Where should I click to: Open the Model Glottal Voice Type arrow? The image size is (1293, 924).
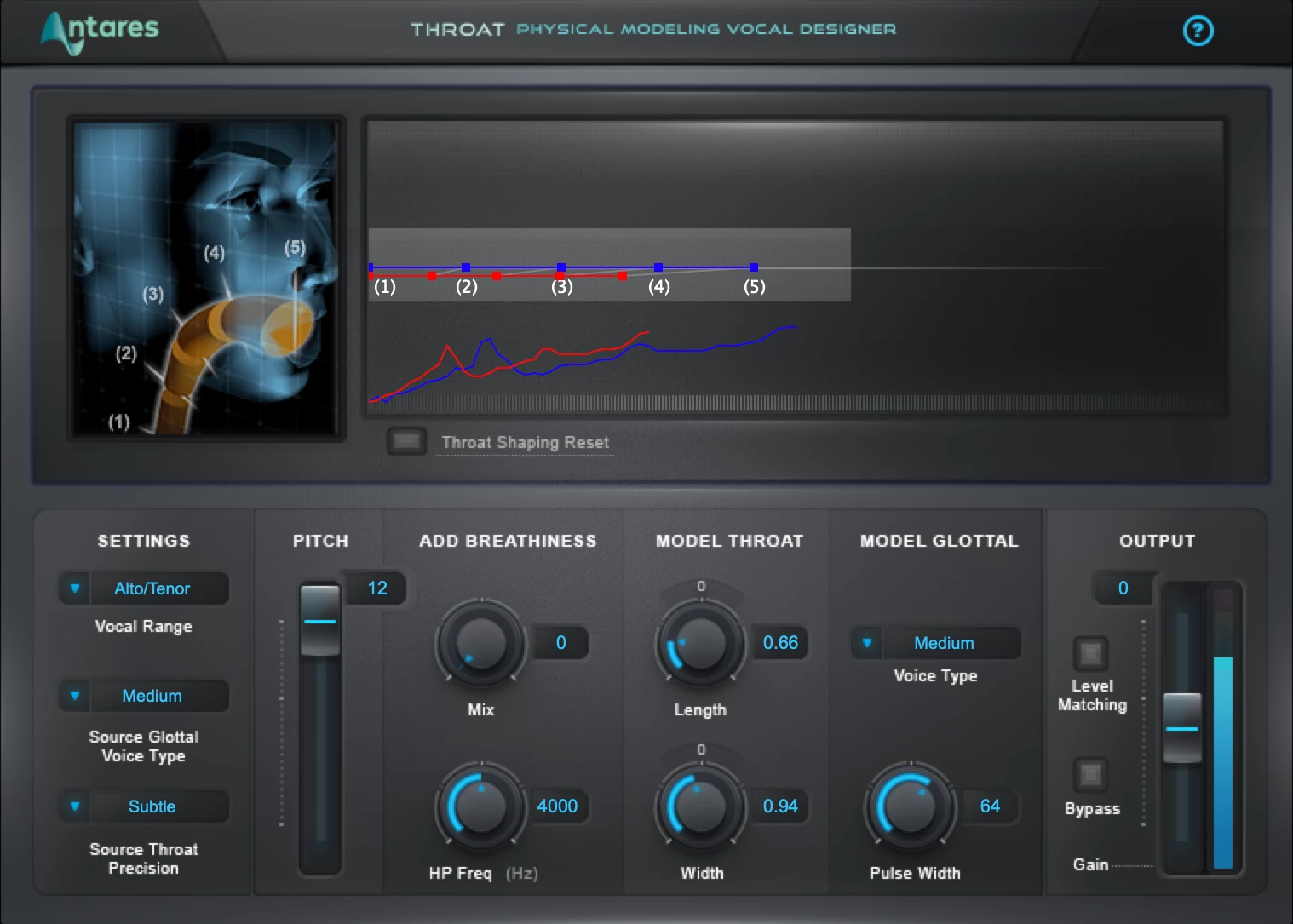tap(867, 643)
